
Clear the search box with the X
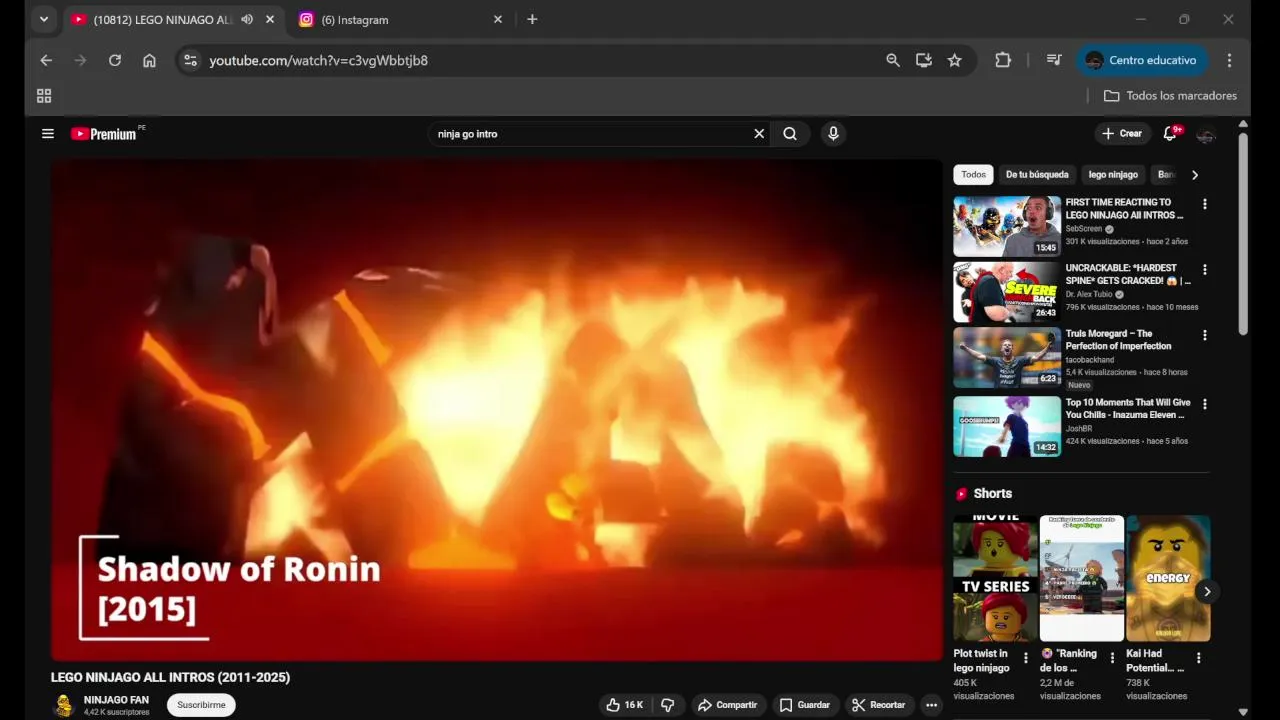pyautogui.click(x=759, y=133)
